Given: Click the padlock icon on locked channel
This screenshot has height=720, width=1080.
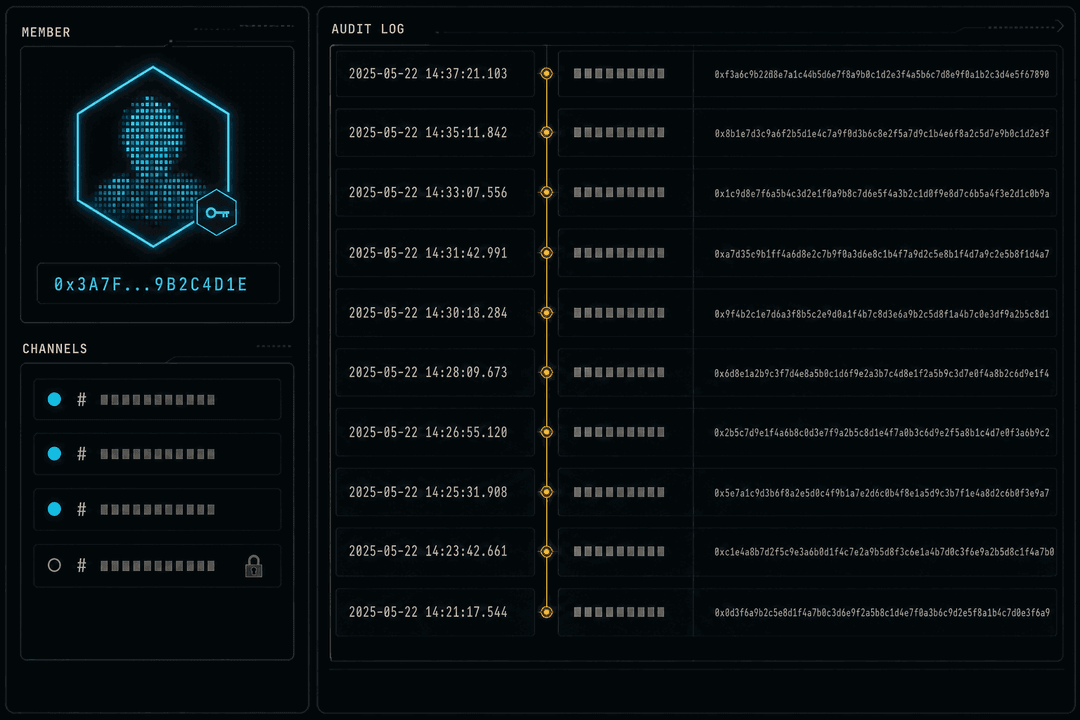Looking at the screenshot, I should [253, 566].
